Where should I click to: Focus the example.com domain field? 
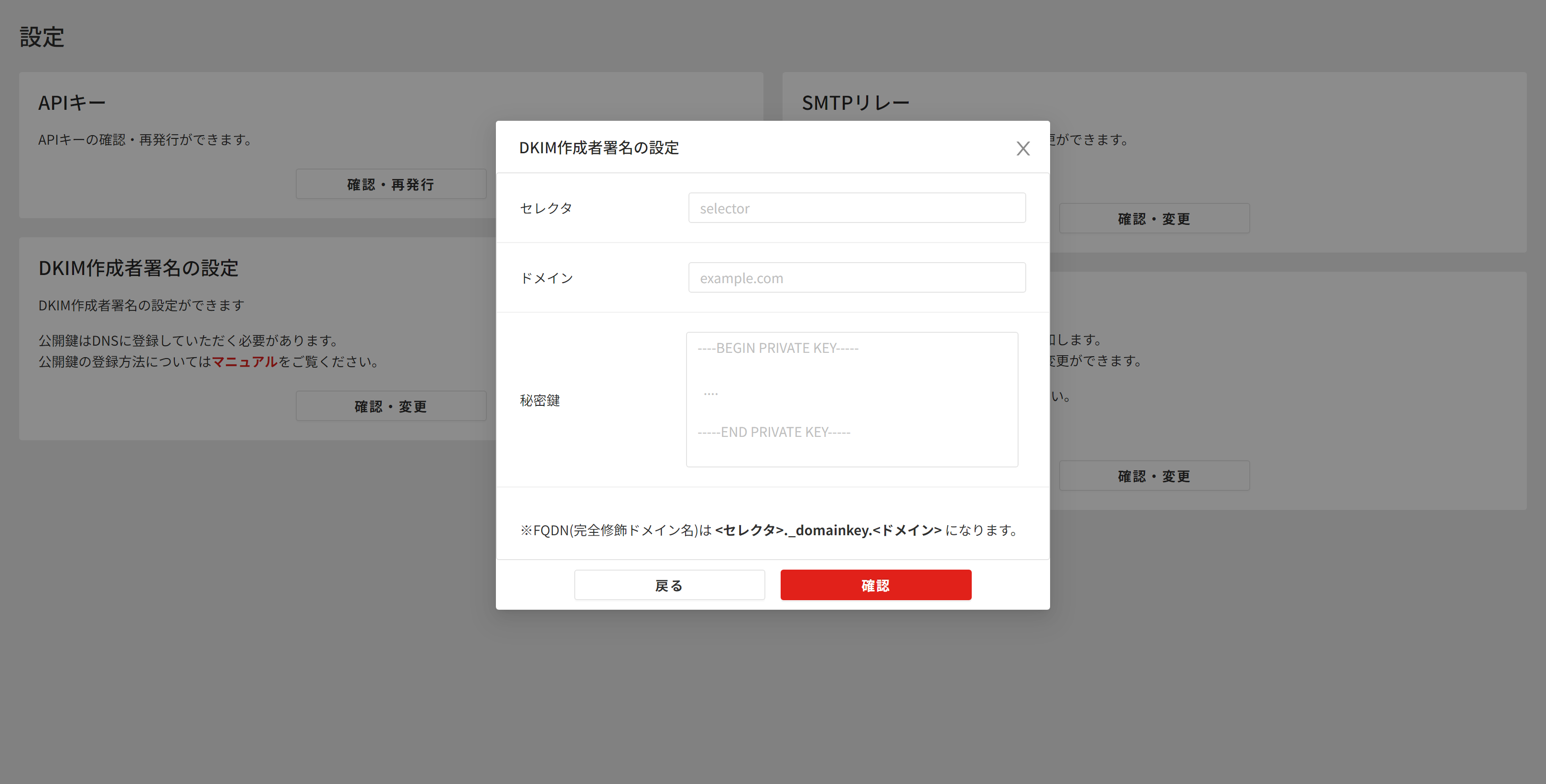pos(857,278)
